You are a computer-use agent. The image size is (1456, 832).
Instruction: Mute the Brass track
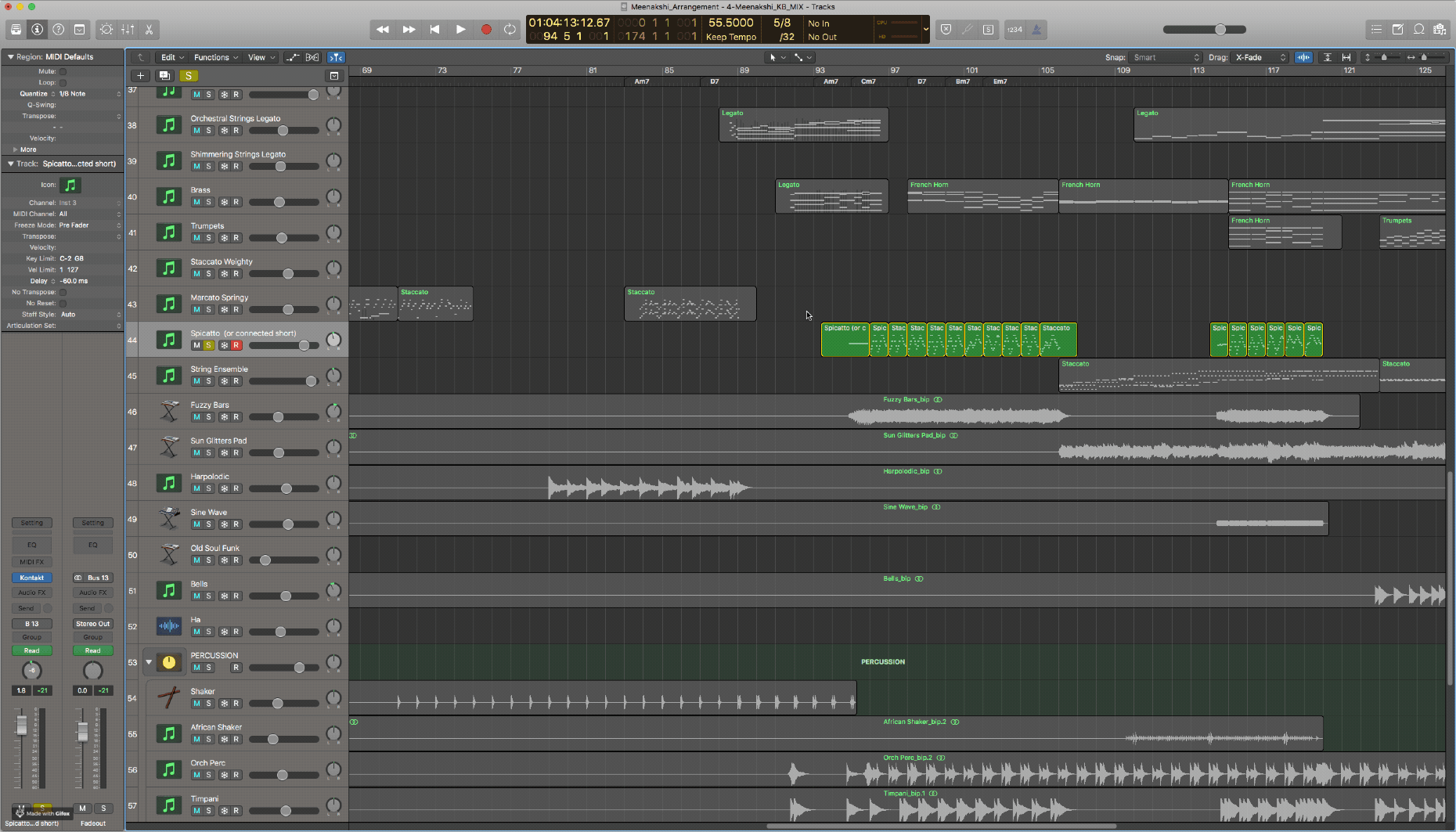196,202
